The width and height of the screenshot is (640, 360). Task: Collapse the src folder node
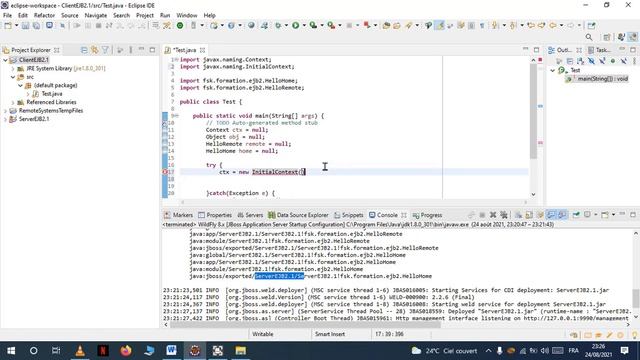click(x=13, y=77)
